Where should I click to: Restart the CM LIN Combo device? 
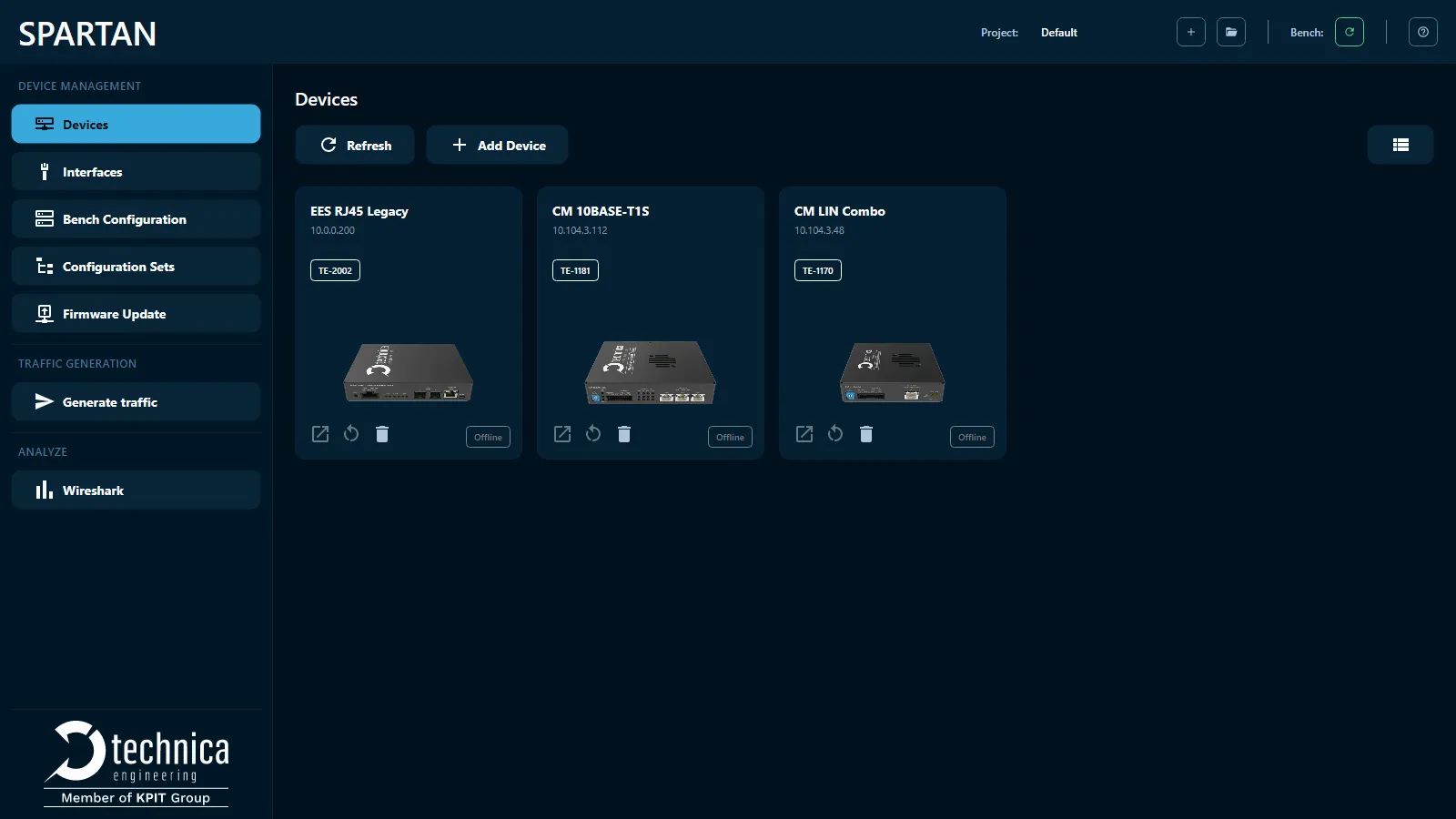(835, 434)
